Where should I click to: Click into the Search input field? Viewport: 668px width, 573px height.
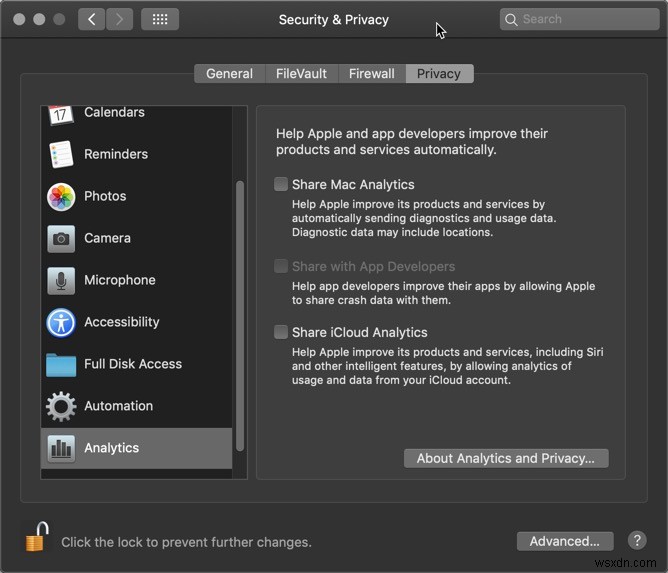579,19
